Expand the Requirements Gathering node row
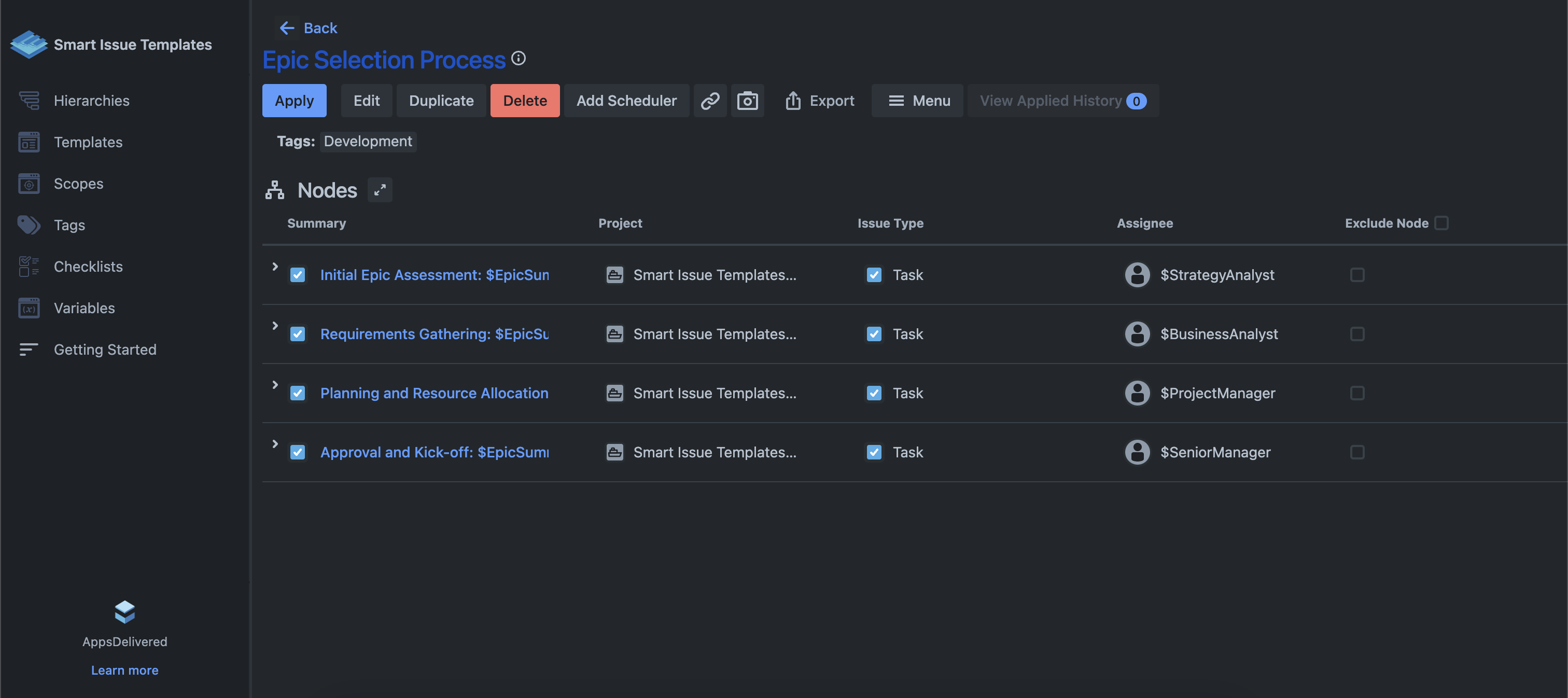The image size is (1568, 698). [275, 326]
